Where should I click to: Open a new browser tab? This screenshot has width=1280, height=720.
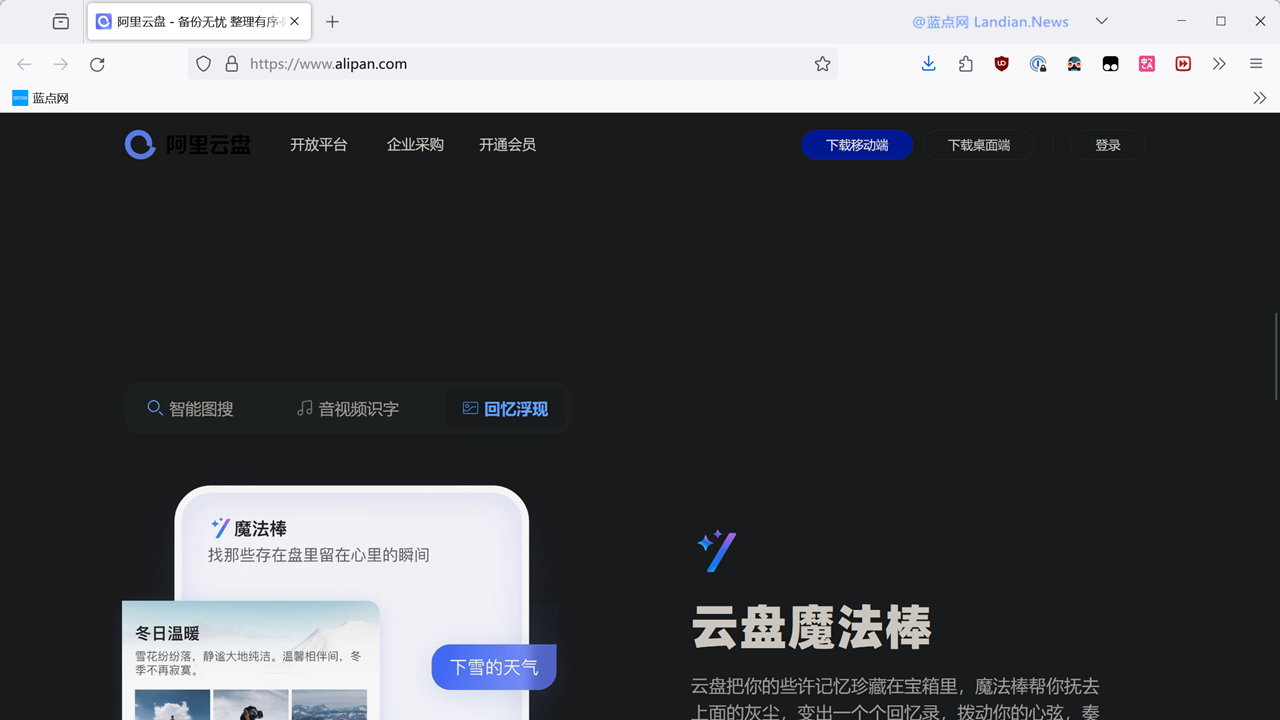333,21
